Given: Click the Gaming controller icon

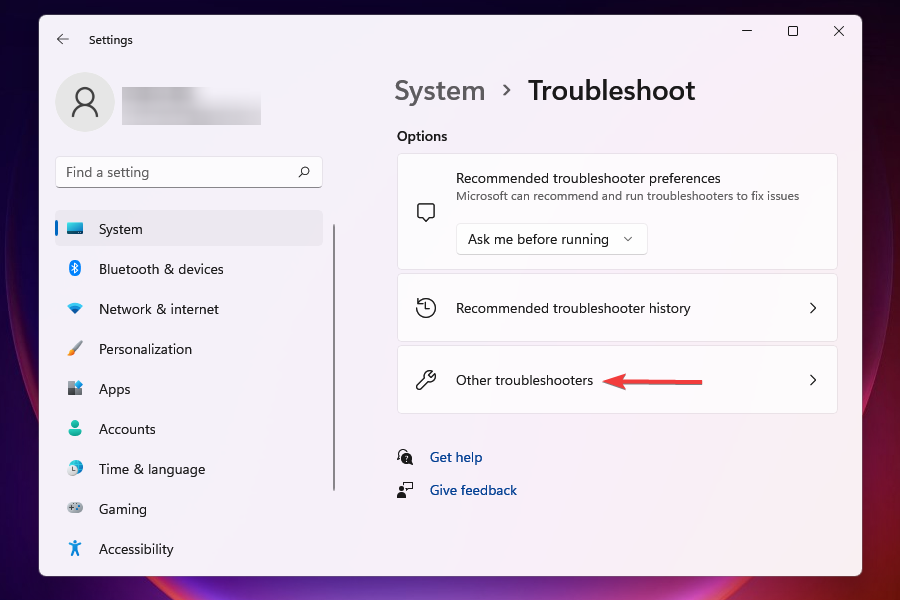Looking at the screenshot, I should tap(75, 509).
